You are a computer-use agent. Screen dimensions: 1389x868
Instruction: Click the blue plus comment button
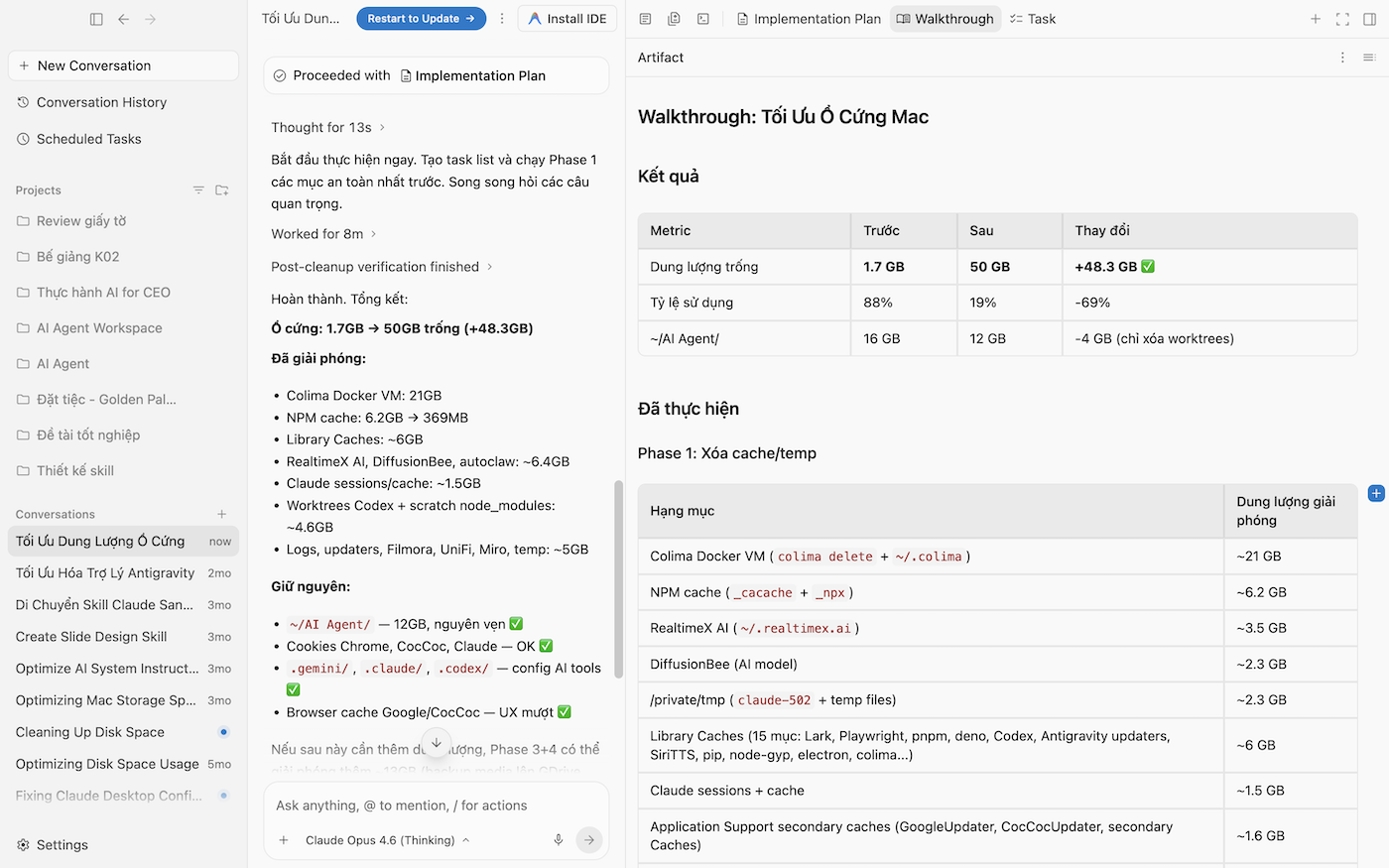click(1376, 493)
